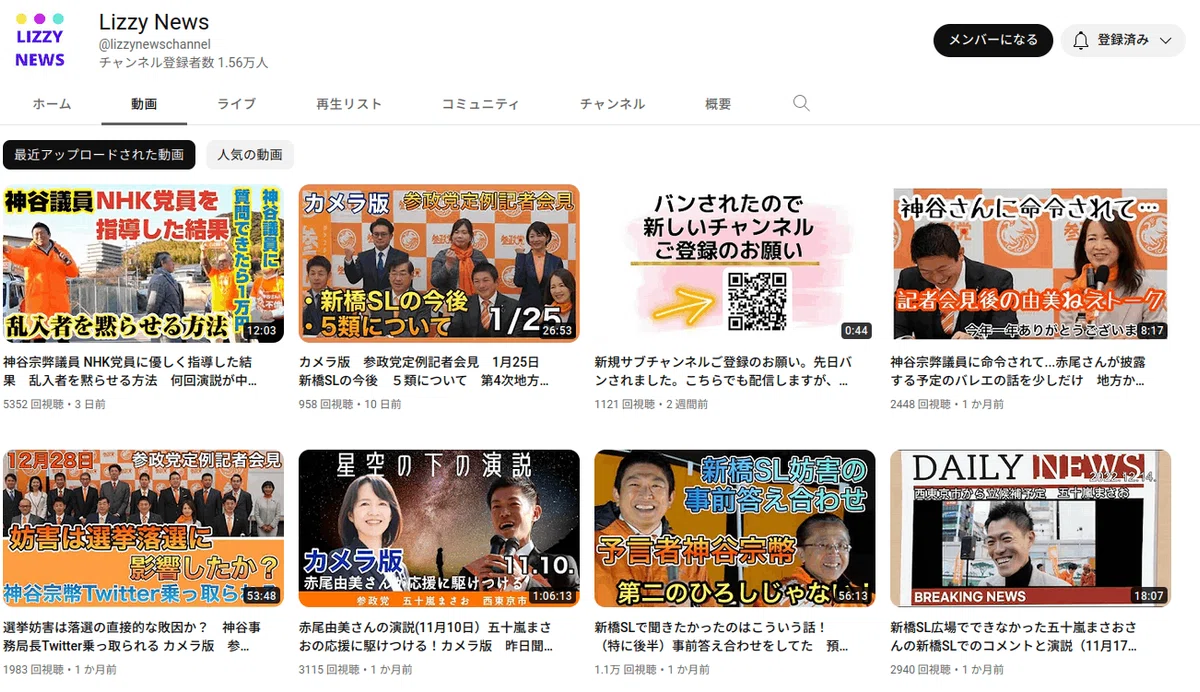Click the 1983 回視聴 metadata text
Image resolution: width=1200 pixels, height=692 pixels.
point(34,669)
